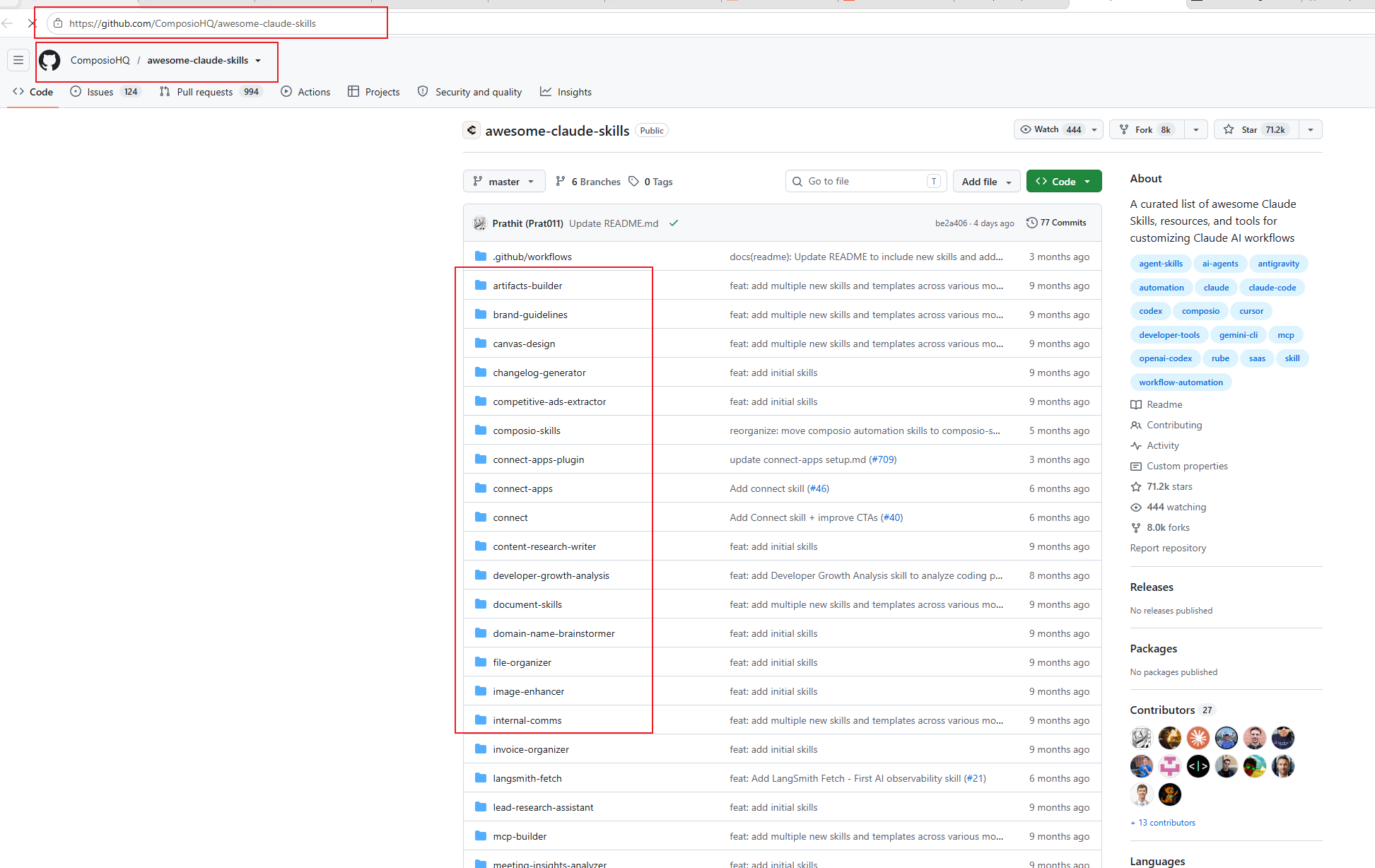This screenshot has width=1375, height=868.
Task: Open the competitive-ads-extractor folder
Action: coord(549,401)
